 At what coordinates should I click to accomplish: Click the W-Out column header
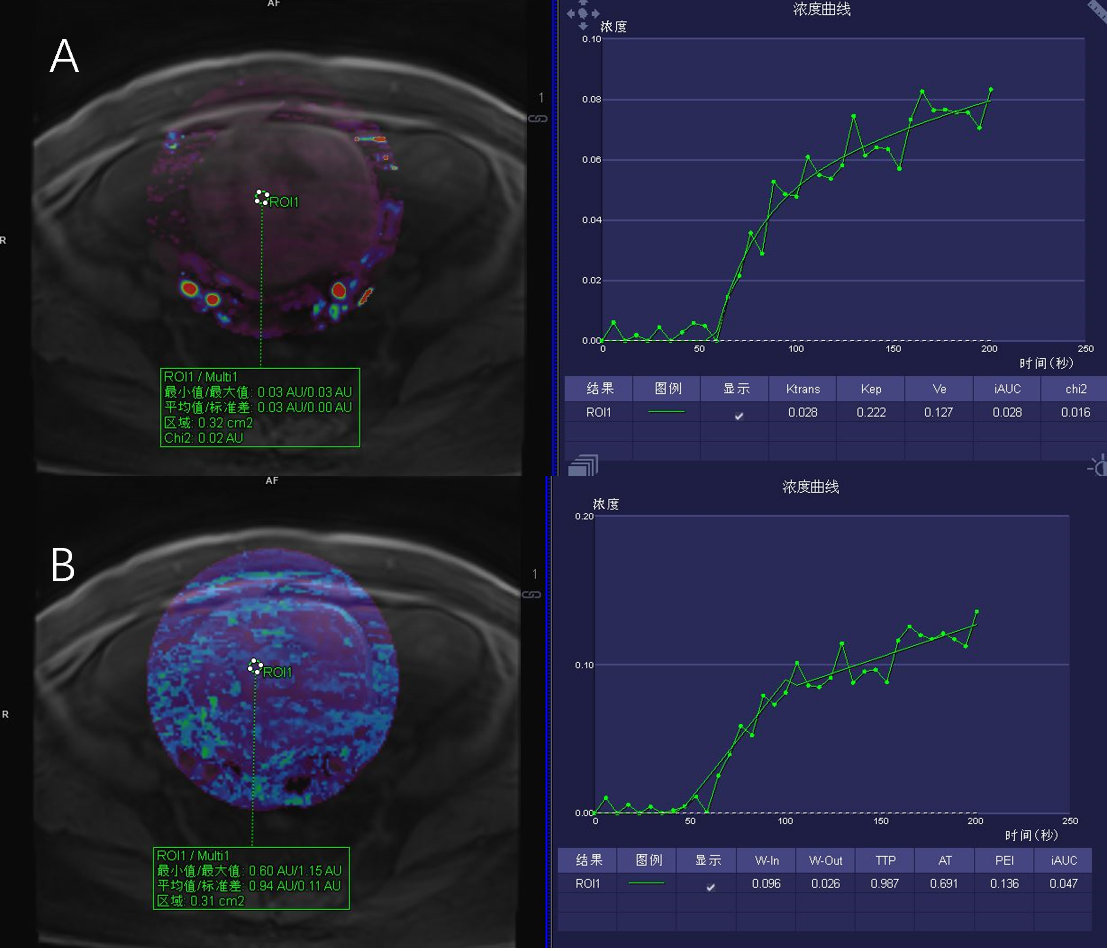[x=825, y=860]
